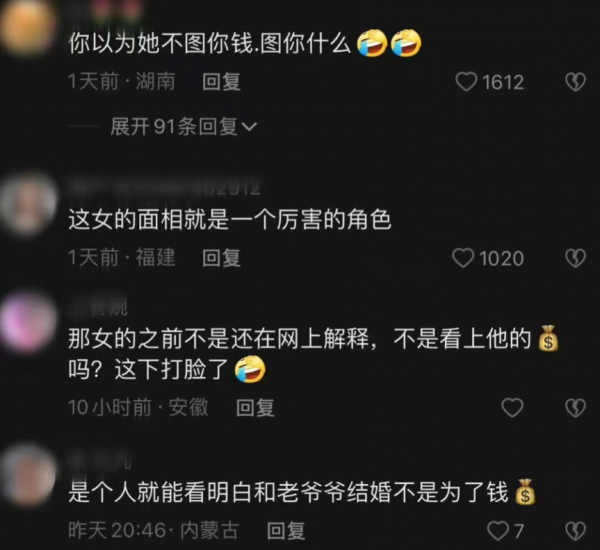Expand the 91 replies thread
This screenshot has width=600, height=550.
[184, 127]
